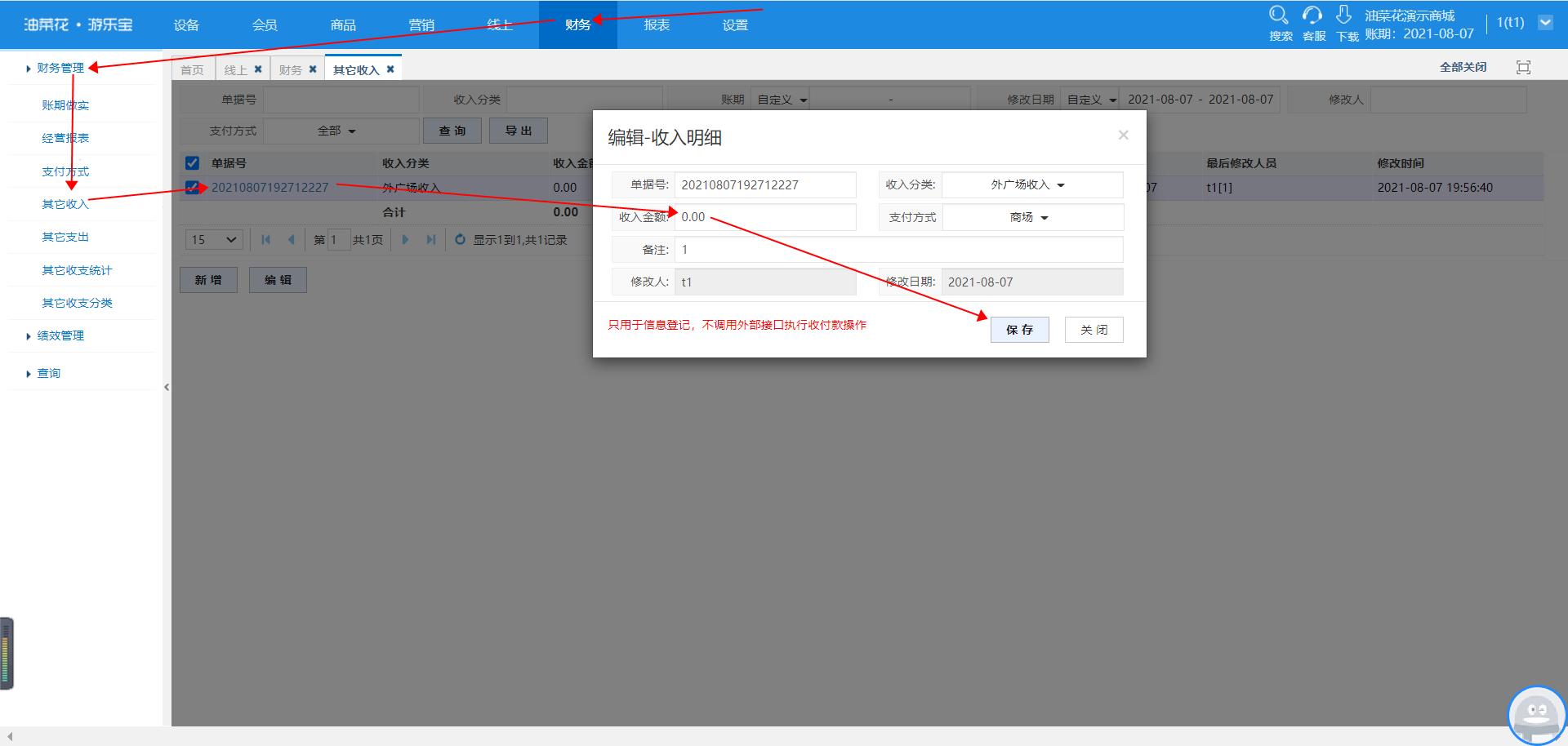This screenshot has height=746, width=1568.
Task: Click the 单据号 filter input
Action: pos(341,100)
